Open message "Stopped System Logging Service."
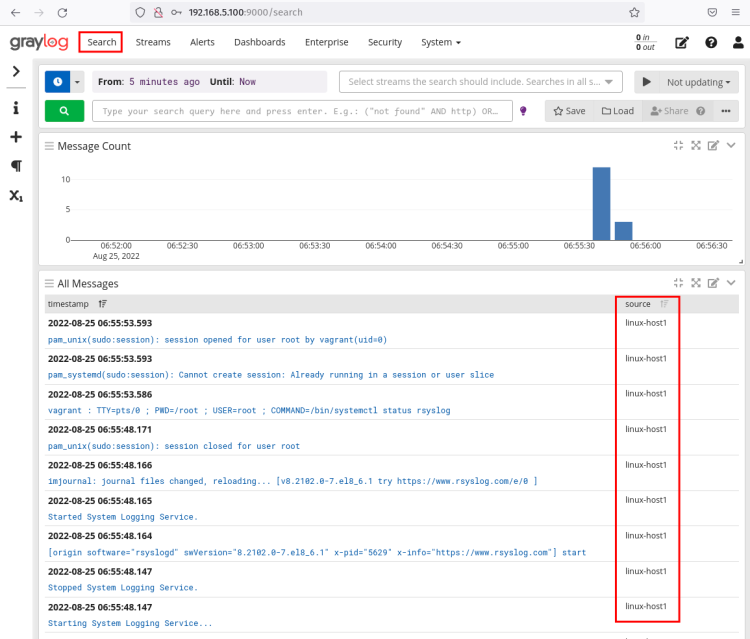The image size is (750, 639). (x=122, y=587)
